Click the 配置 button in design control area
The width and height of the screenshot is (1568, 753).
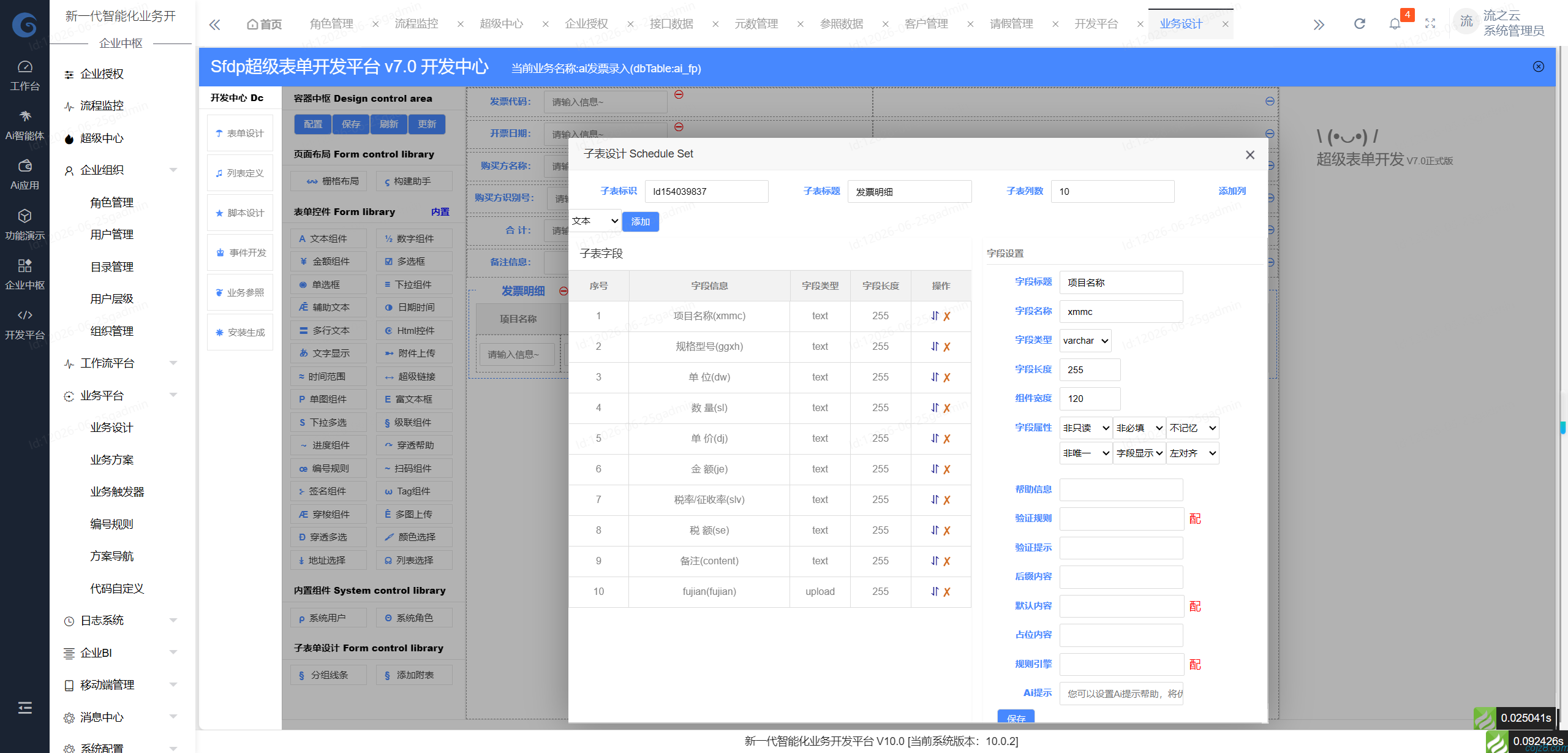(313, 124)
